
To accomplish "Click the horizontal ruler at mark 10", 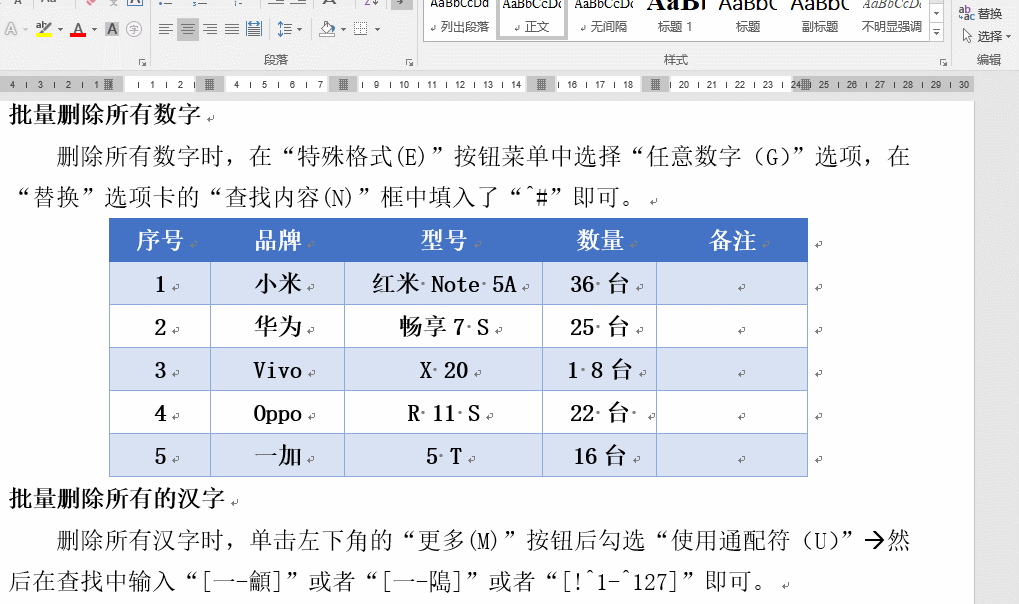I will click(404, 85).
